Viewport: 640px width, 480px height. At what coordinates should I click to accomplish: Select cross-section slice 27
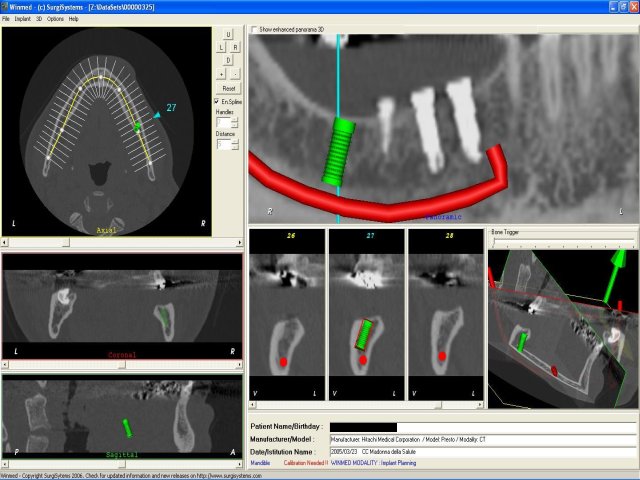pyautogui.click(x=366, y=314)
